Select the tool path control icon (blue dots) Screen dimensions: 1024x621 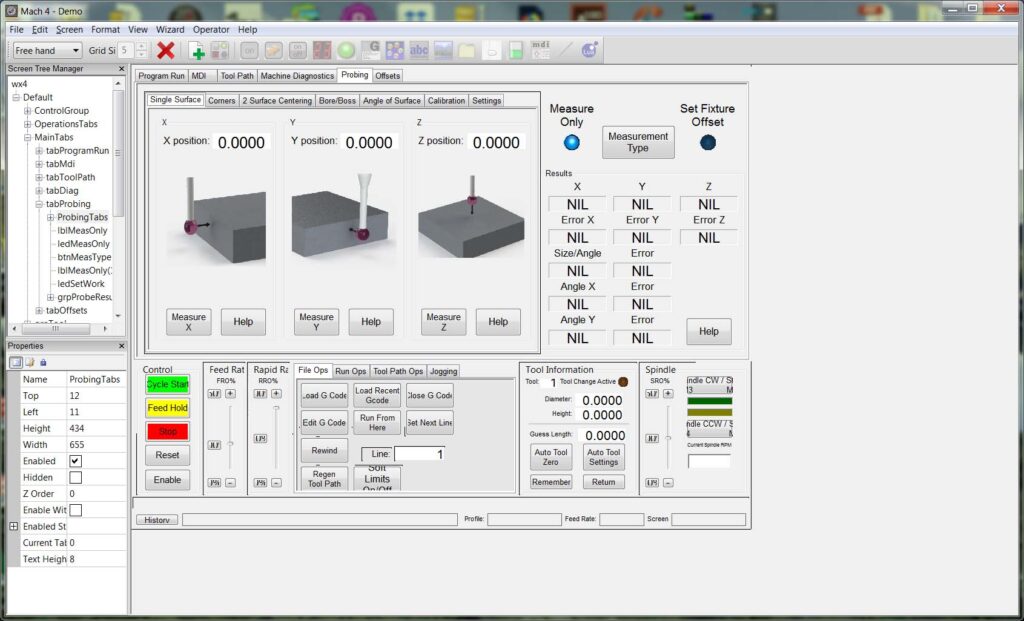tap(395, 50)
